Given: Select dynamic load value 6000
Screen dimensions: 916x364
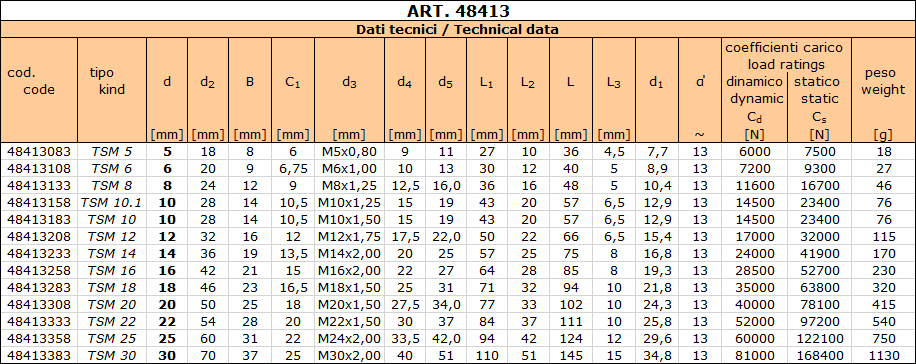Looking at the screenshot, I should point(755,151).
